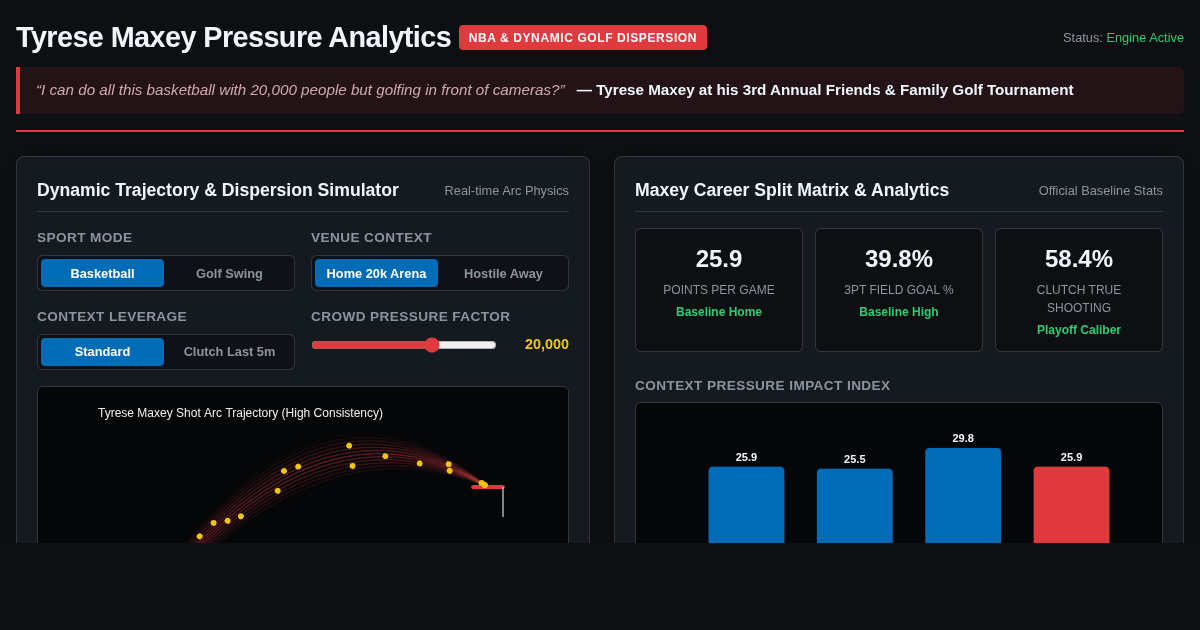The image size is (1200, 630).
Task: Click the red basketball hoop in simulator
Action: (x=488, y=487)
